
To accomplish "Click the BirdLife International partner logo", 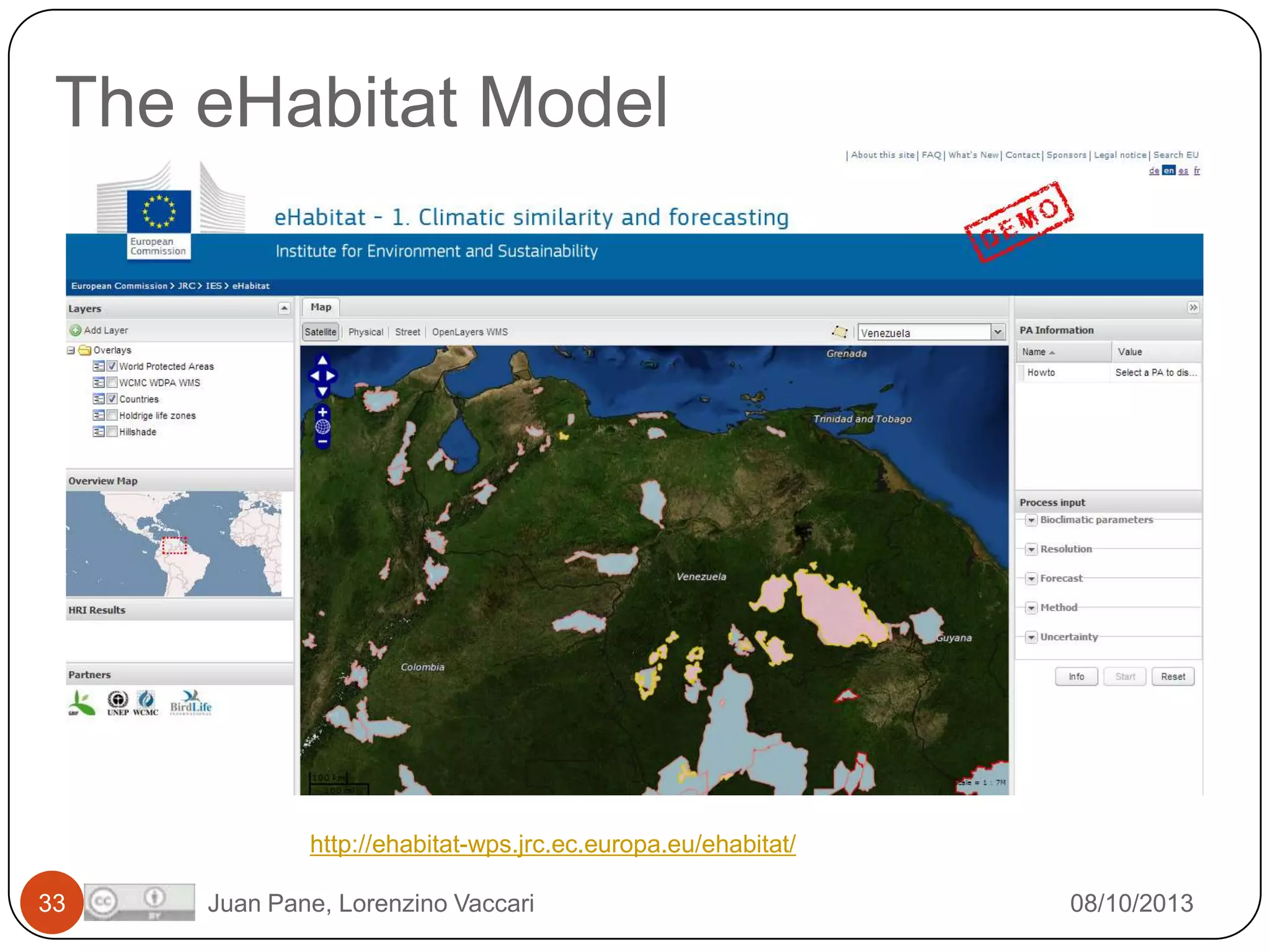I will click(x=191, y=703).
